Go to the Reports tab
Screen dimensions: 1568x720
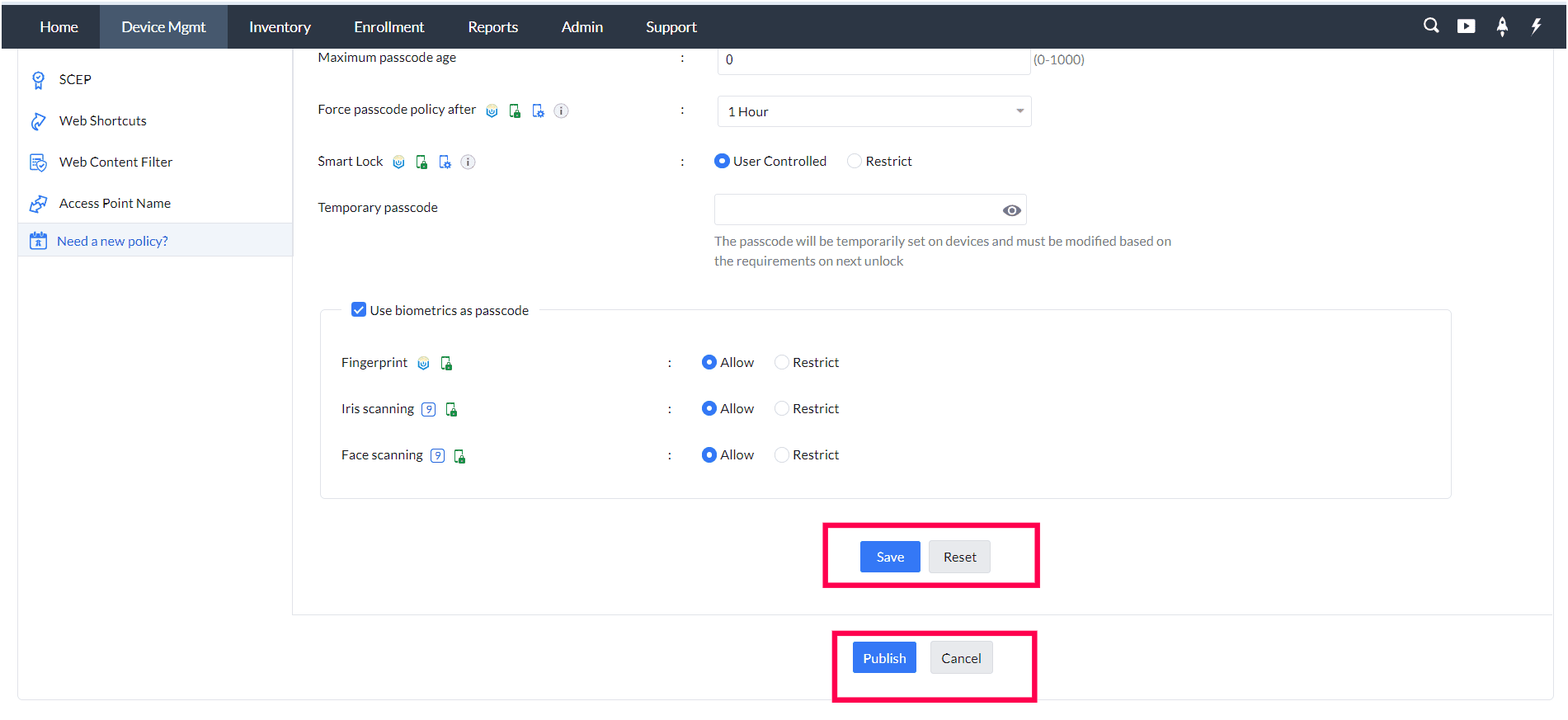pyautogui.click(x=492, y=26)
